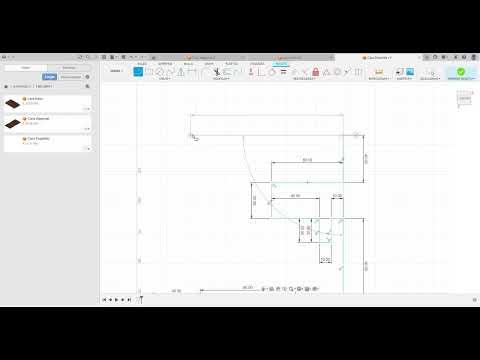
Task: Open the DESIGN workspace dropdown
Action: 116,71
